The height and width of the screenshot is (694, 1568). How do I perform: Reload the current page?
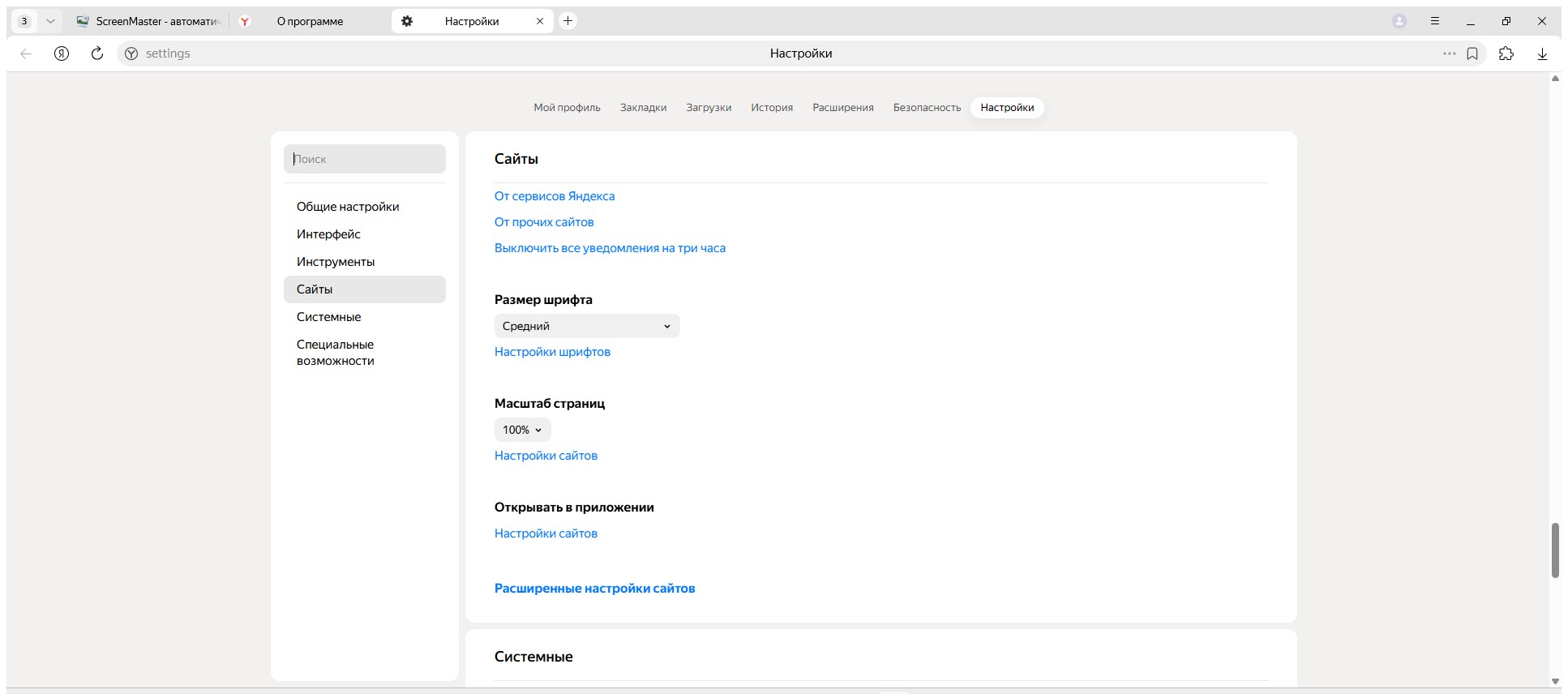[x=97, y=54]
